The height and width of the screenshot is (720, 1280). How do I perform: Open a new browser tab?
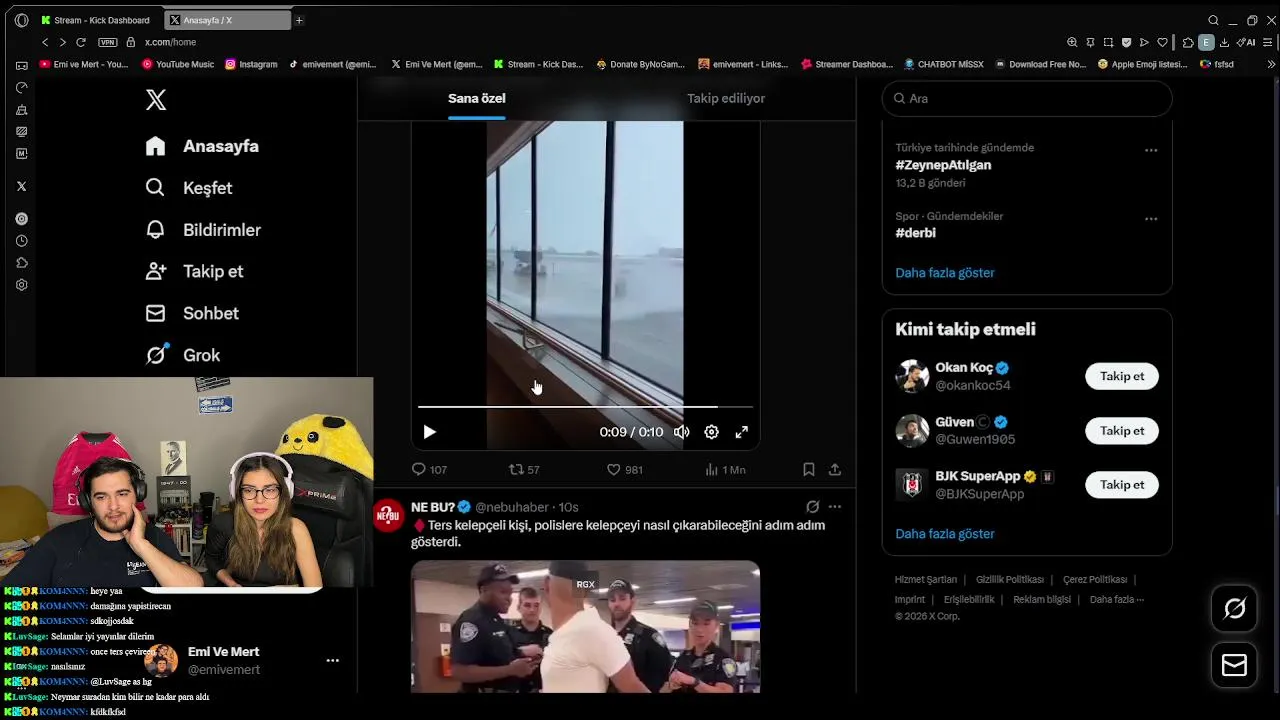299,20
